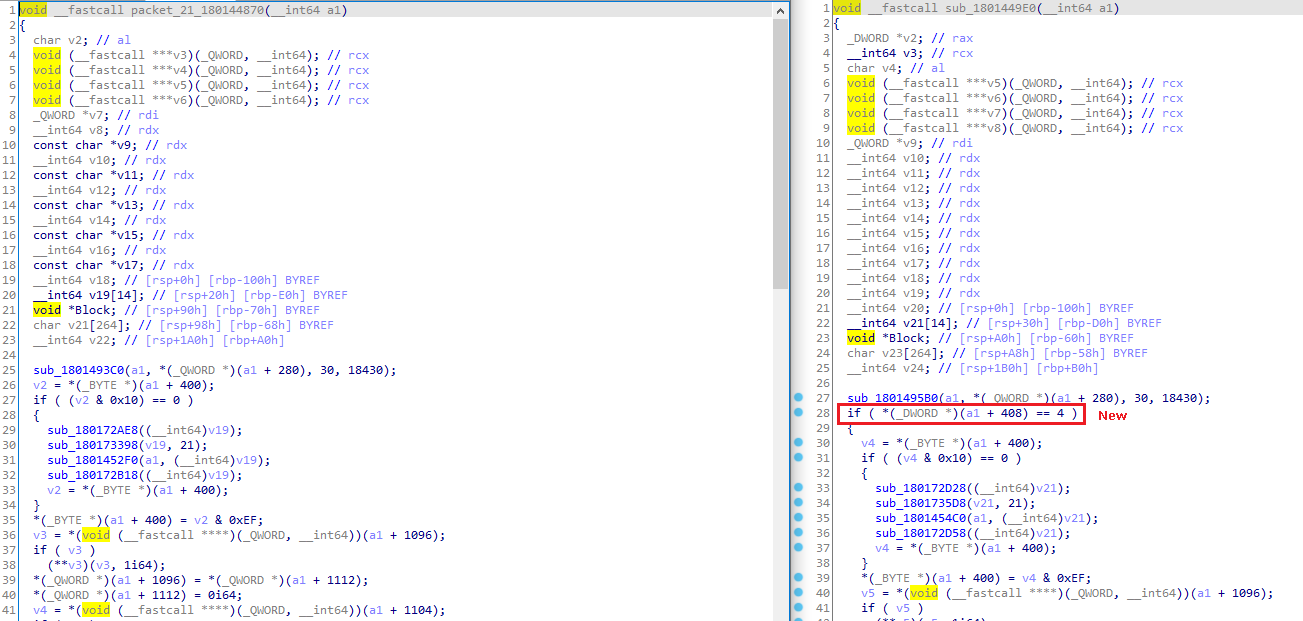Toggle breakpoint dot at right-pane line 39
1303x621 pixels.
pos(798,578)
